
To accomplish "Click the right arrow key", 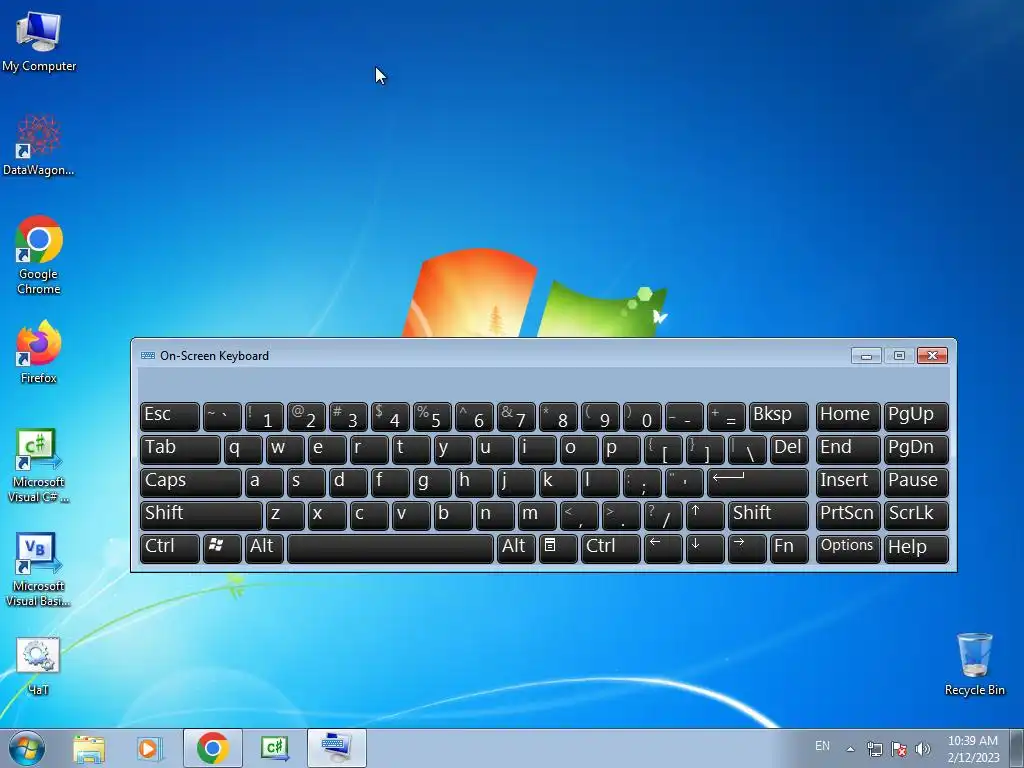I will point(746,547).
